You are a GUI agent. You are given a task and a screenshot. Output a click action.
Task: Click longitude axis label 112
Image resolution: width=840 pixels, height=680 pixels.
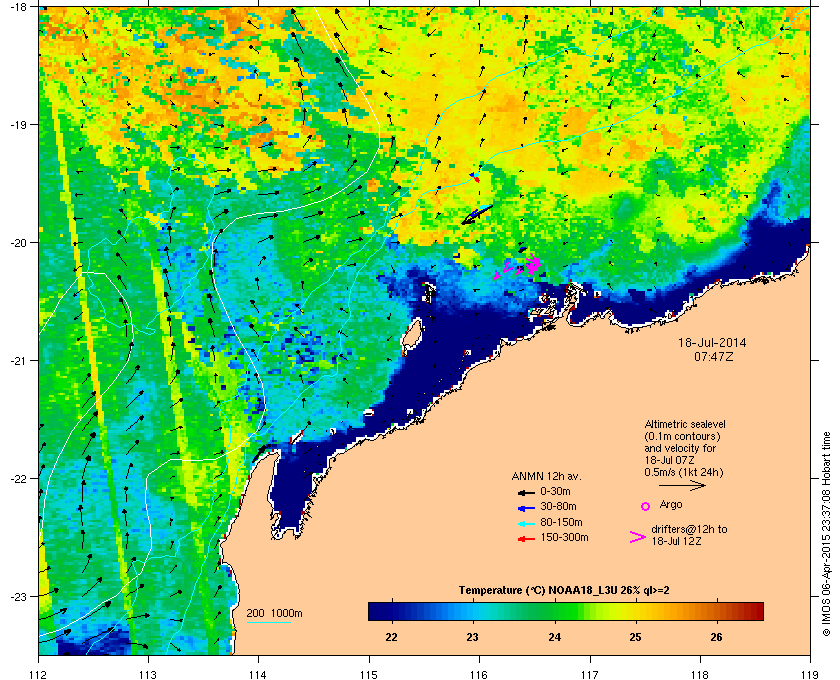pos(39,675)
